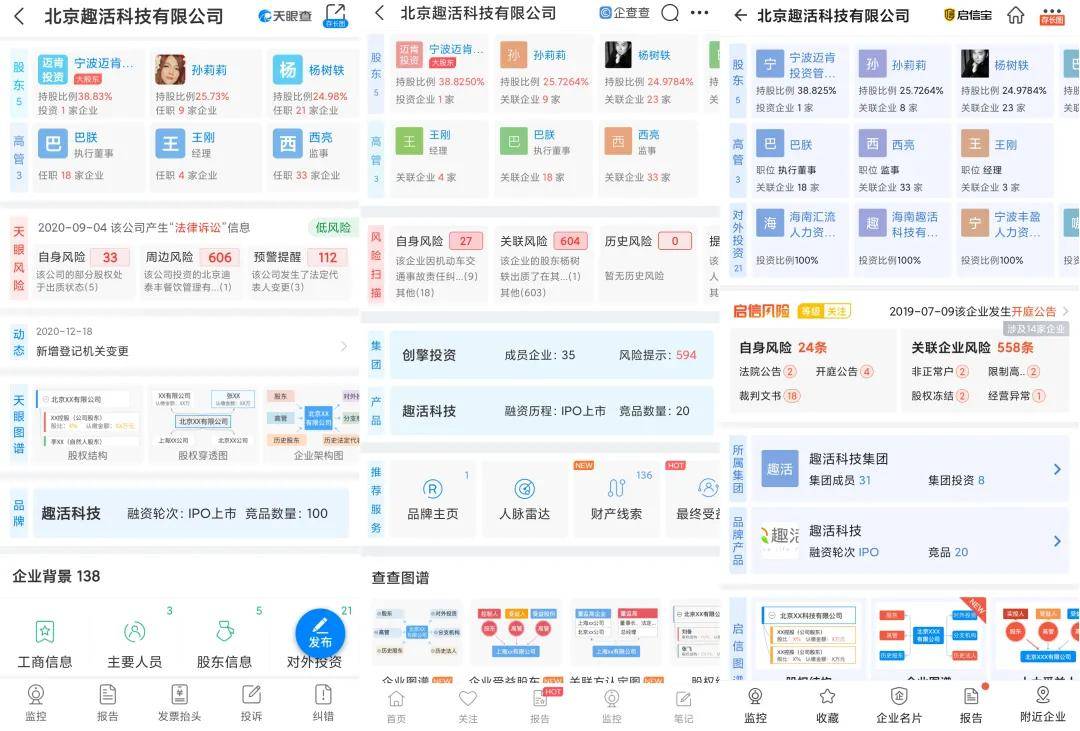Tap 周边风险 606 in 天眼查
1080x731 pixels.
point(192,271)
